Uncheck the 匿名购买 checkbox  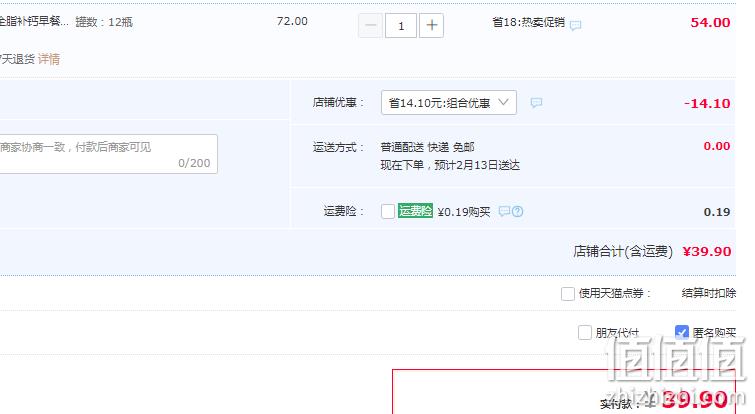pos(682,332)
